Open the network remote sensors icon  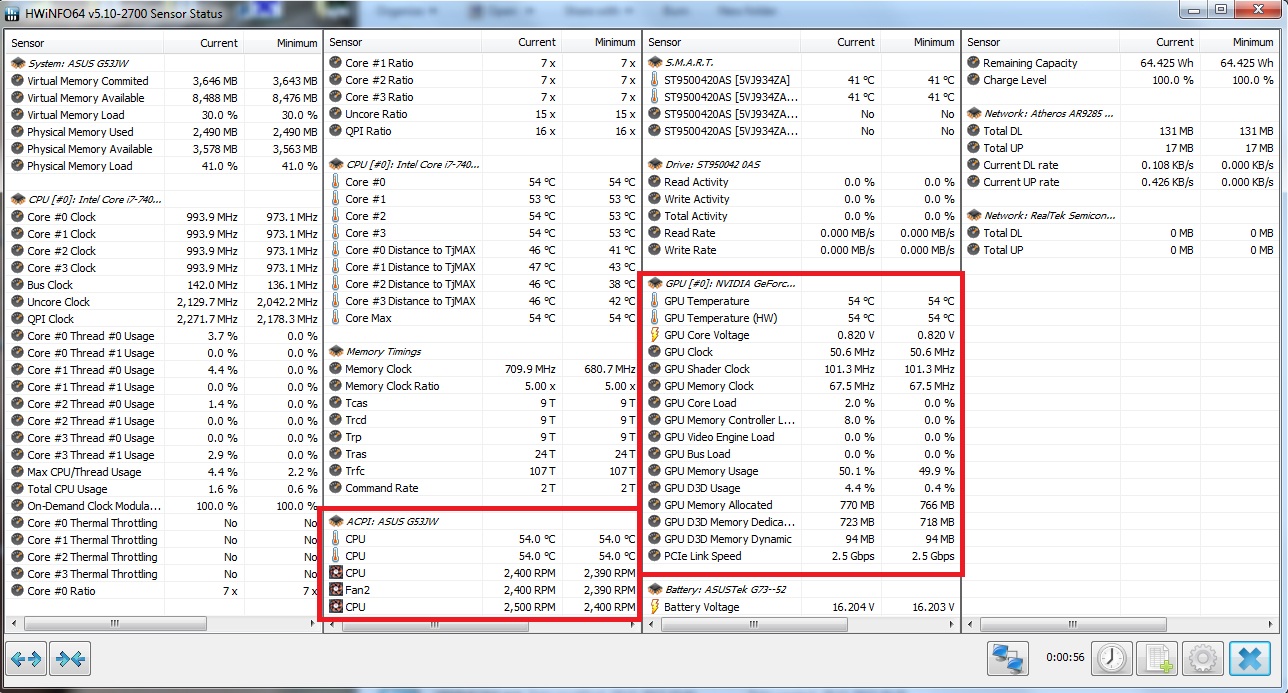[x=1010, y=658]
